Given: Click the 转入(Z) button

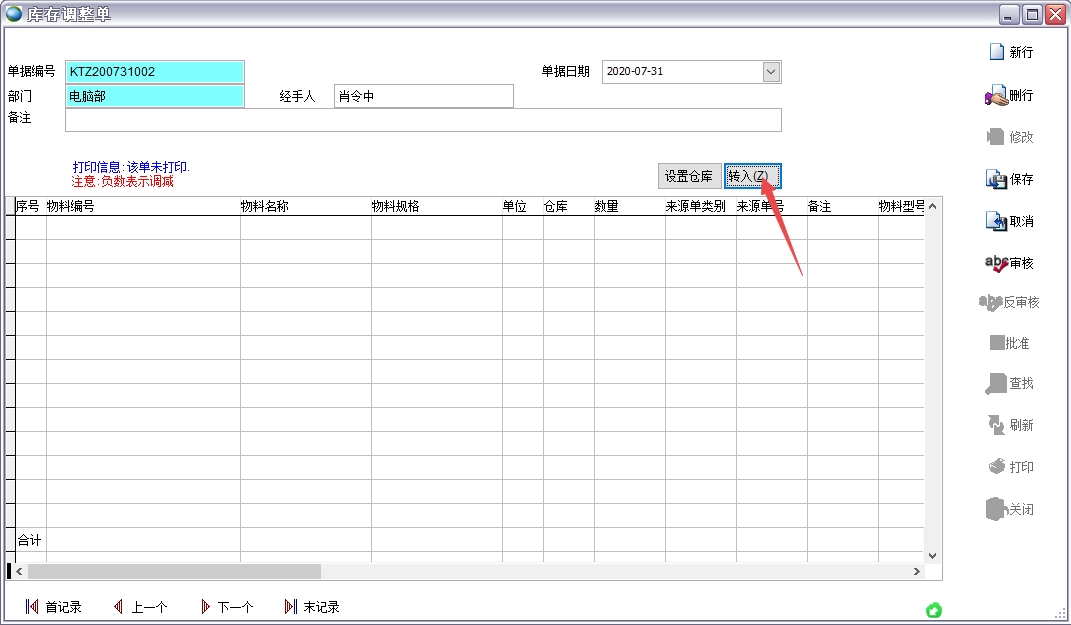Looking at the screenshot, I should [752, 176].
